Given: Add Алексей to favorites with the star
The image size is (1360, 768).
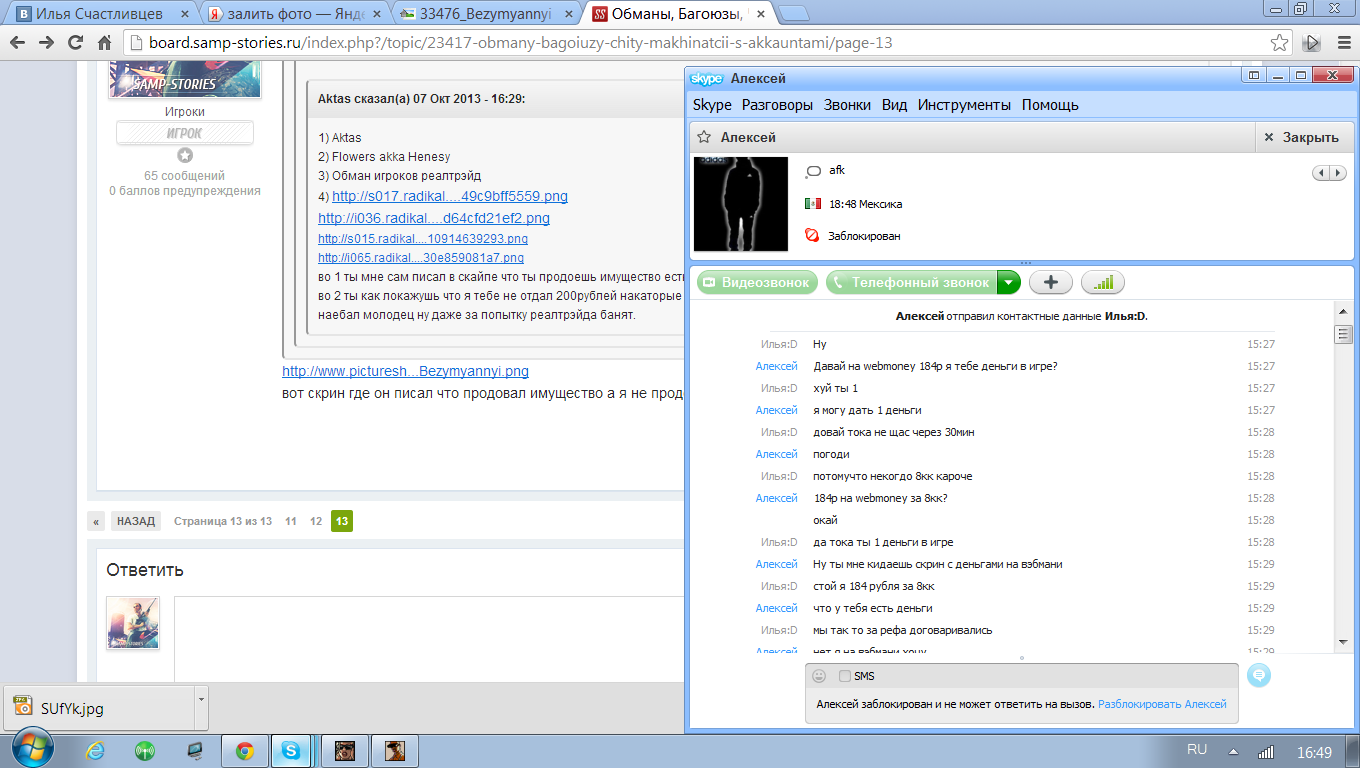Looking at the screenshot, I should click(x=704, y=137).
